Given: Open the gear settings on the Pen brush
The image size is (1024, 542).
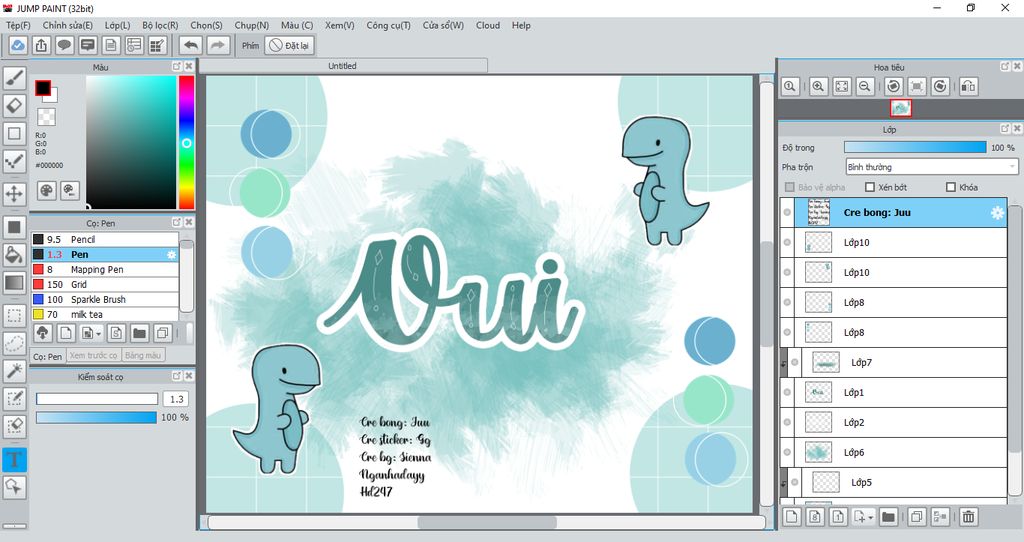Looking at the screenshot, I should click(171, 255).
